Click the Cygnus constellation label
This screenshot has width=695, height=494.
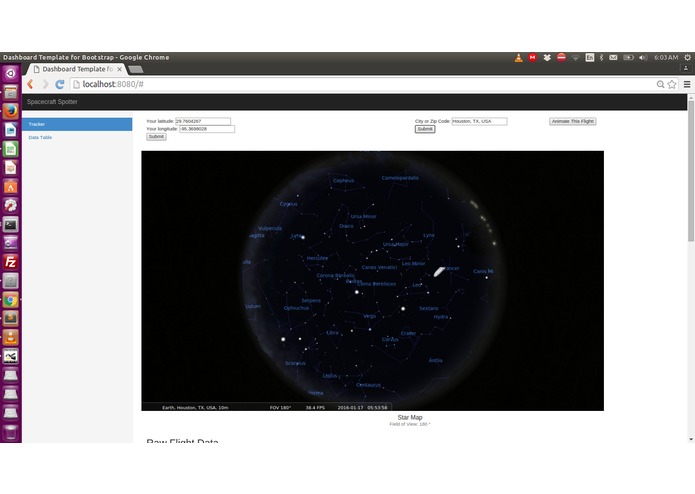(289, 204)
